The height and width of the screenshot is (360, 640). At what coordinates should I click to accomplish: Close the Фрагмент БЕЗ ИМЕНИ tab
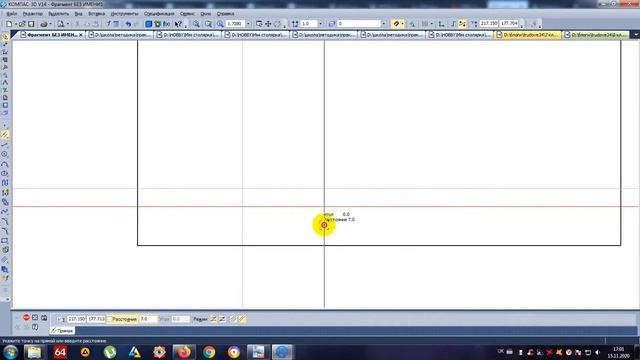81,35
